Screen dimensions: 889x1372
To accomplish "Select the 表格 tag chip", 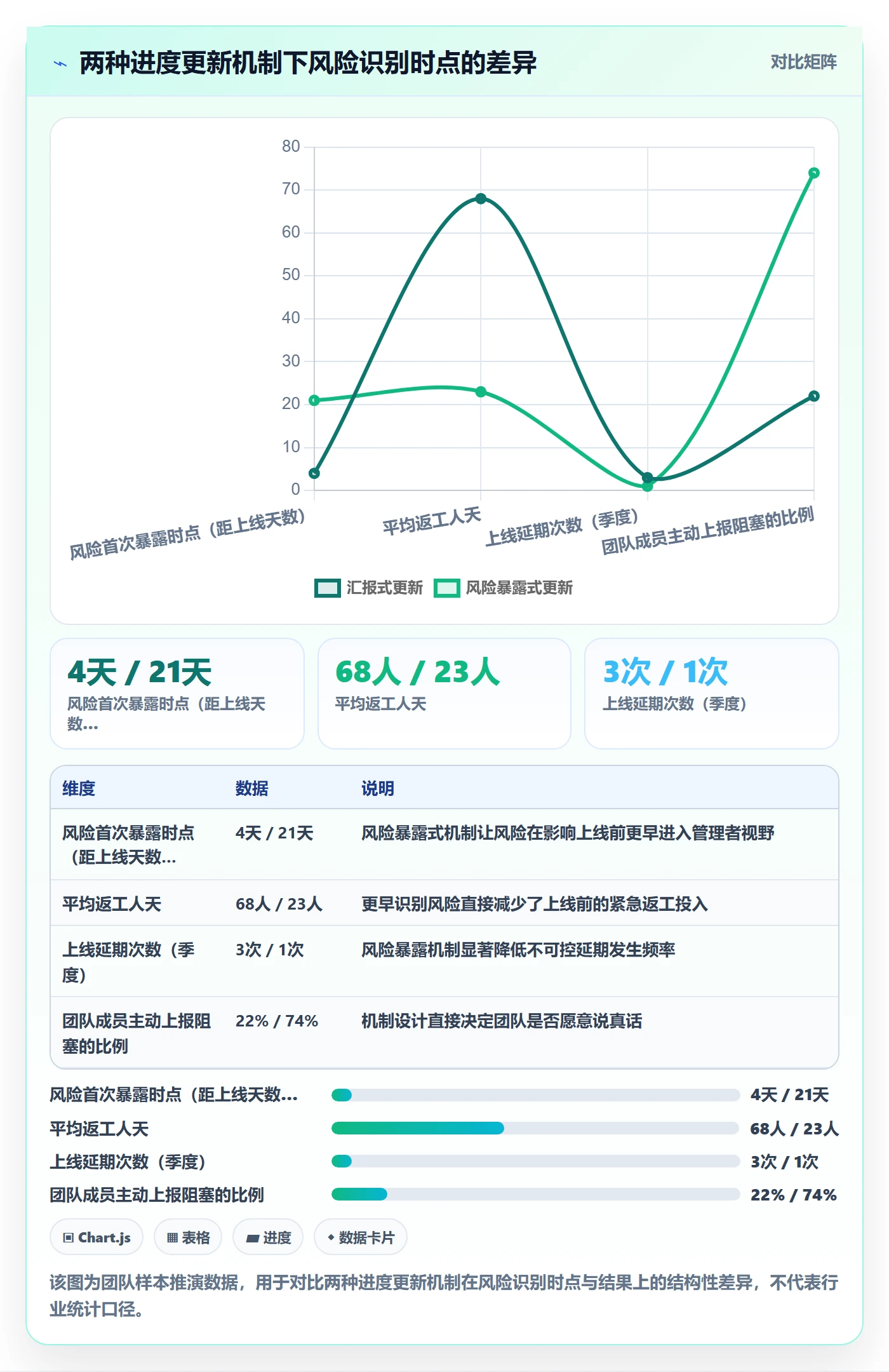I will [x=188, y=1237].
